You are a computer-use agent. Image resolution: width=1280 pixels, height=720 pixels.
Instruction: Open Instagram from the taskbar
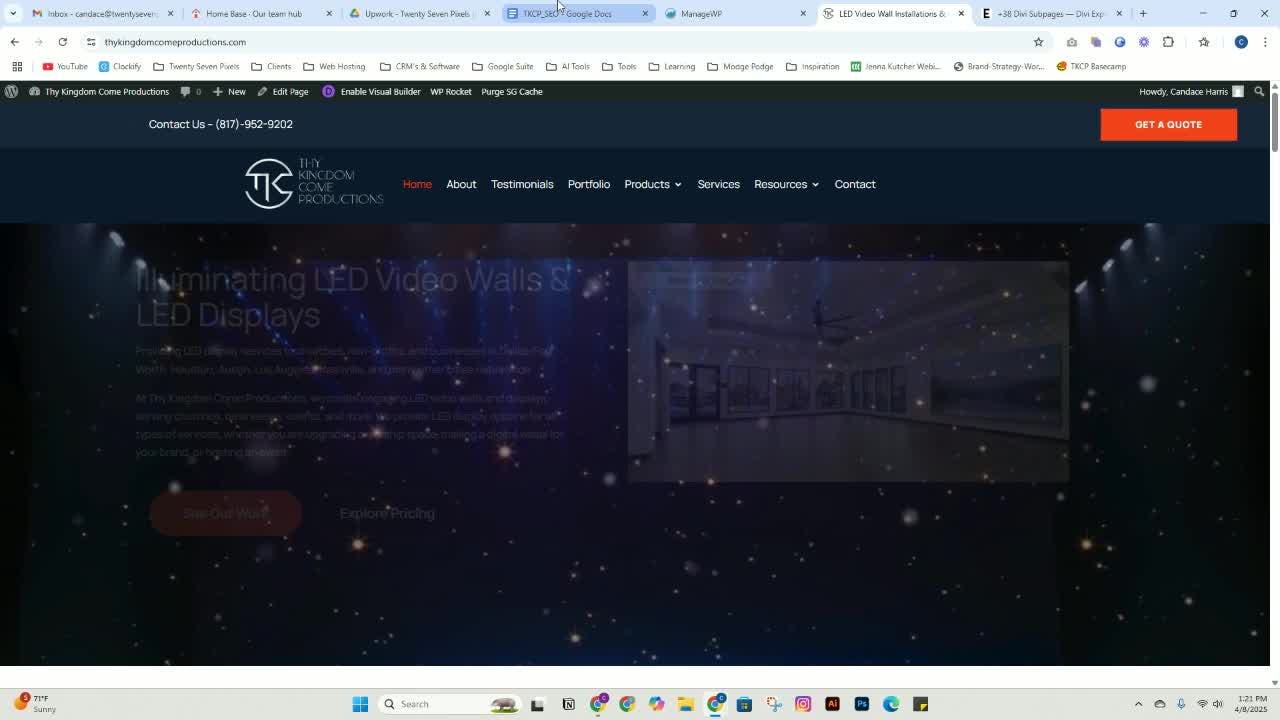click(x=803, y=704)
